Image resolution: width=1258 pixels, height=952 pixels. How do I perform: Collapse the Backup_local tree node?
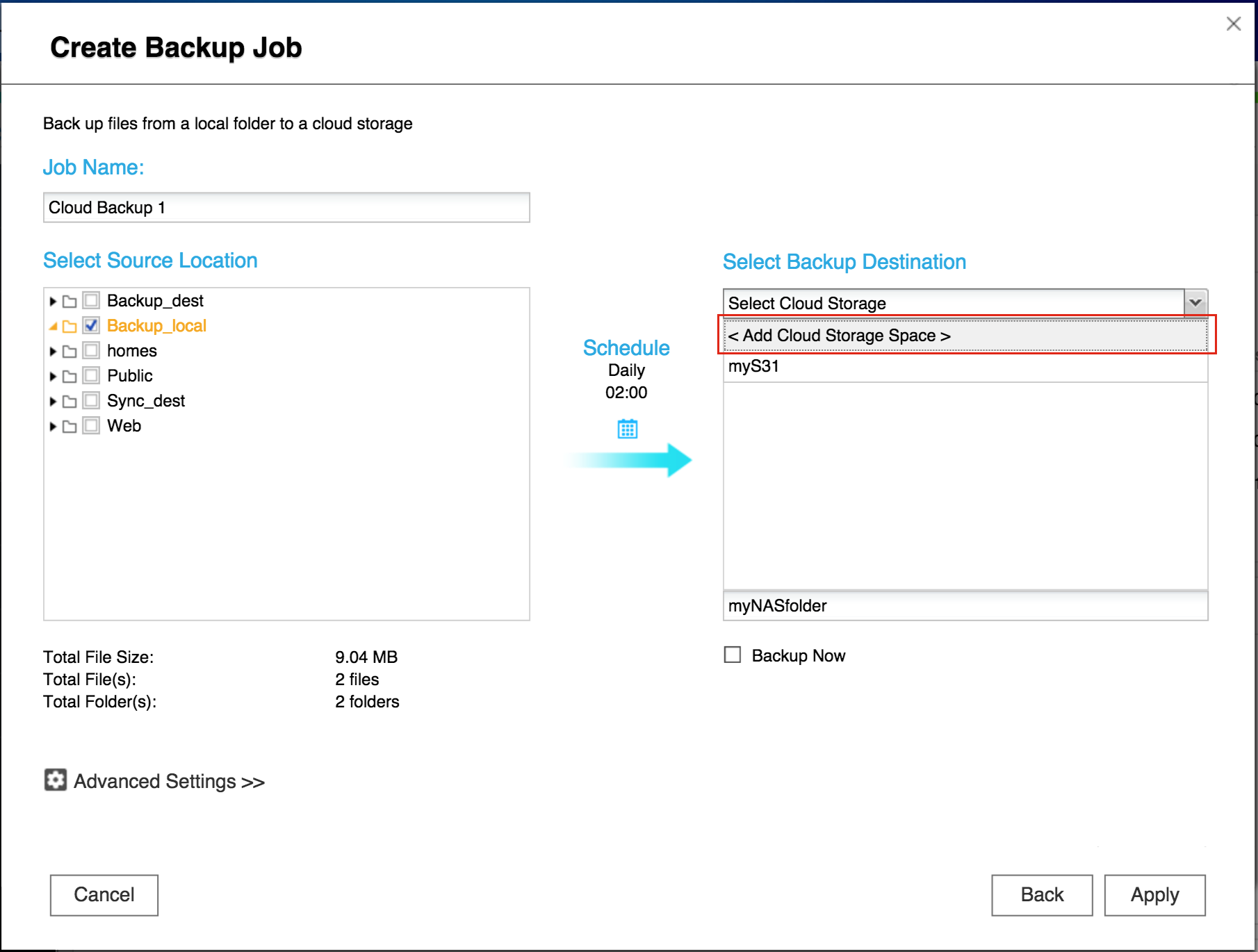pos(53,326)
